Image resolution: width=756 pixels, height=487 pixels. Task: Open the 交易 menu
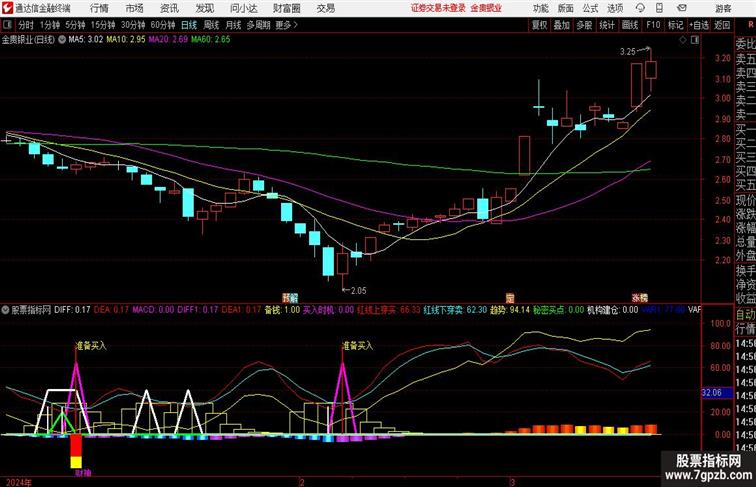pyautogui.click(x=326, y=8)
